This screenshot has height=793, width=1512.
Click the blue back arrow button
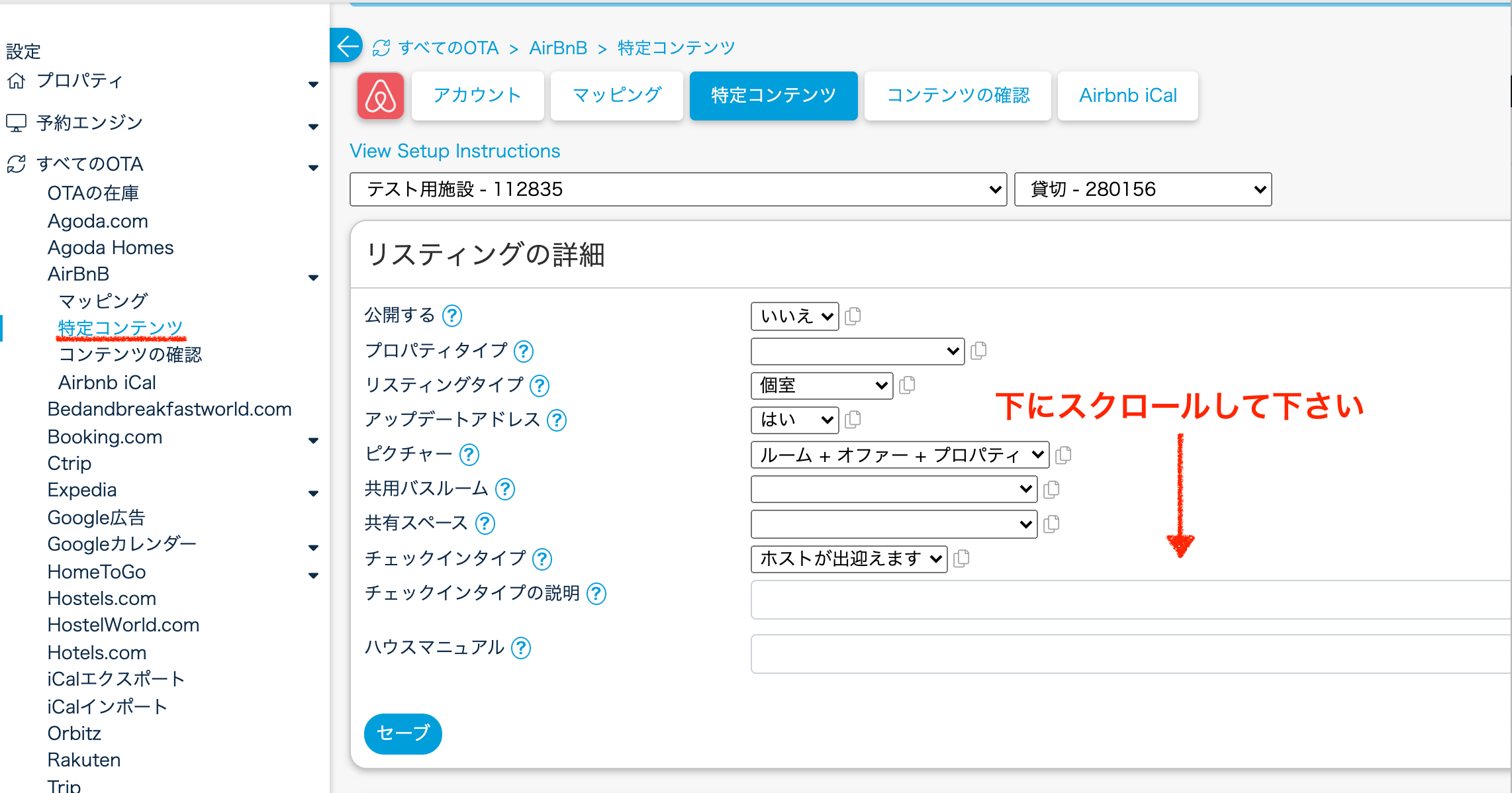click(346, 46)
